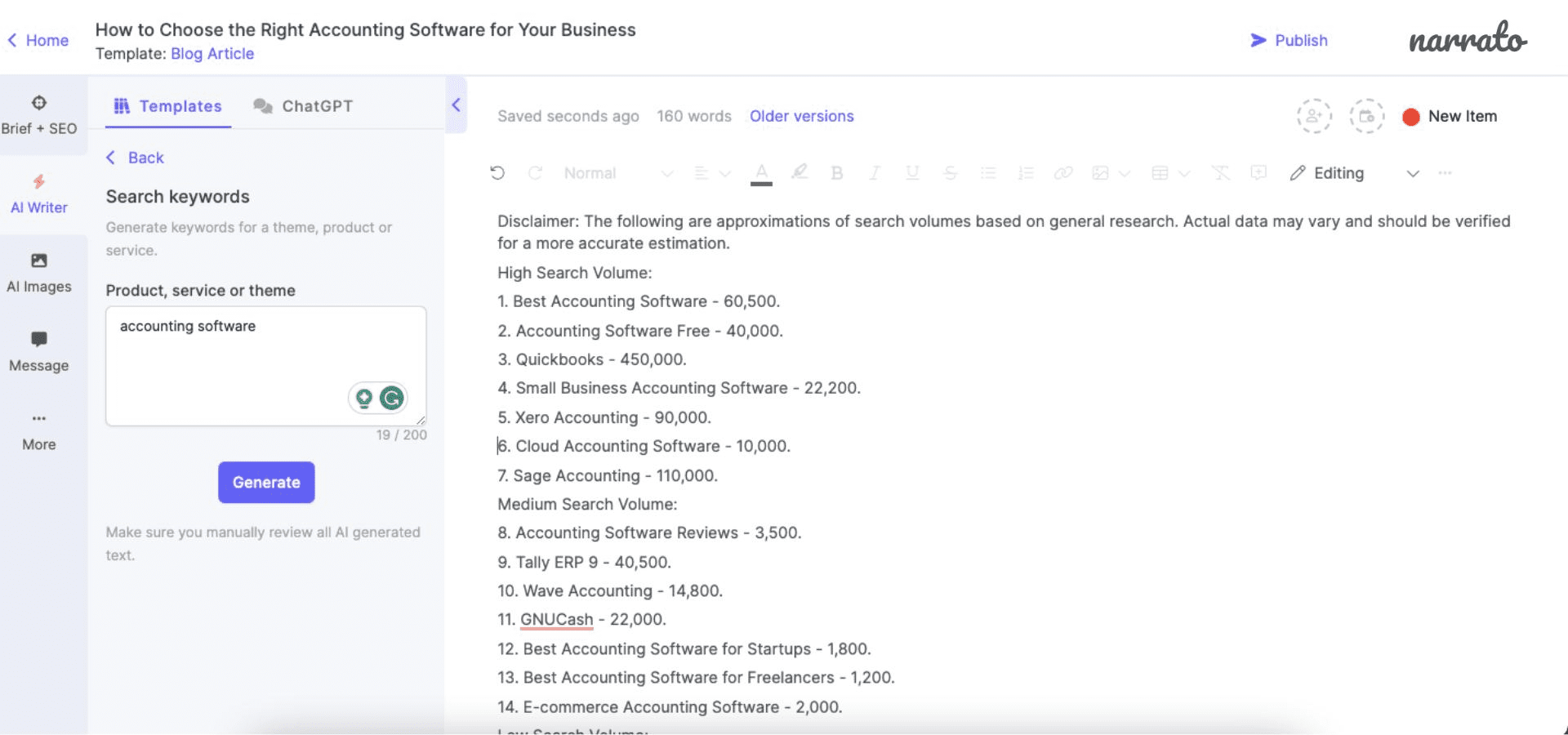Open the Brief + SEO panel
The width and height of the screenshot is (1568, 735).
tap(39, 115)
